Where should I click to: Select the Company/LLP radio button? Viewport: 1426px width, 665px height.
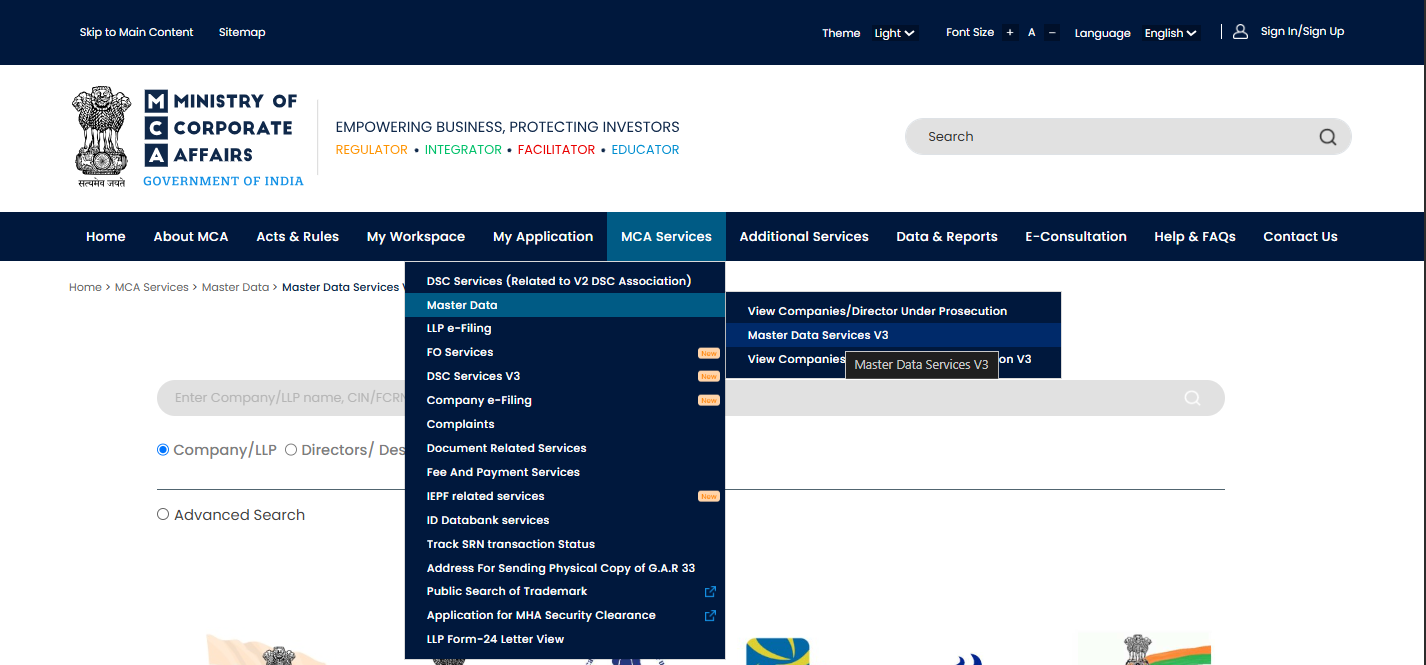tap(163, 450)
